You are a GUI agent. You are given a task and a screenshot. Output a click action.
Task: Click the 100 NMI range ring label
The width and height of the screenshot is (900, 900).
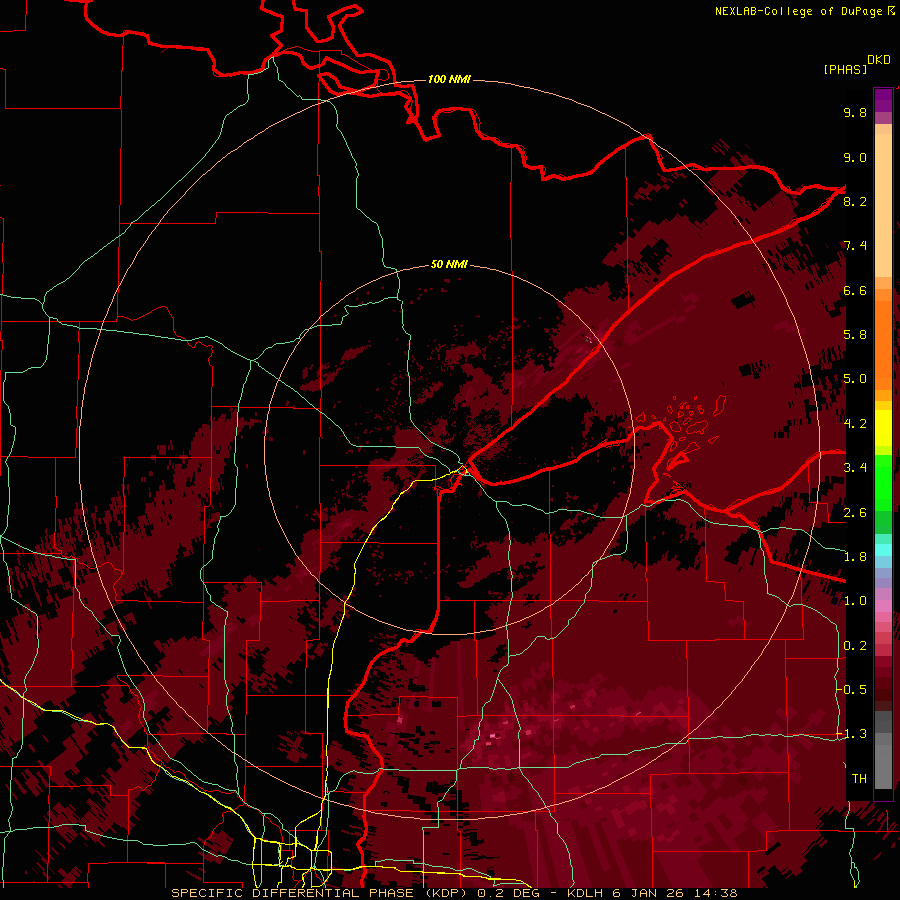point(449,79)
